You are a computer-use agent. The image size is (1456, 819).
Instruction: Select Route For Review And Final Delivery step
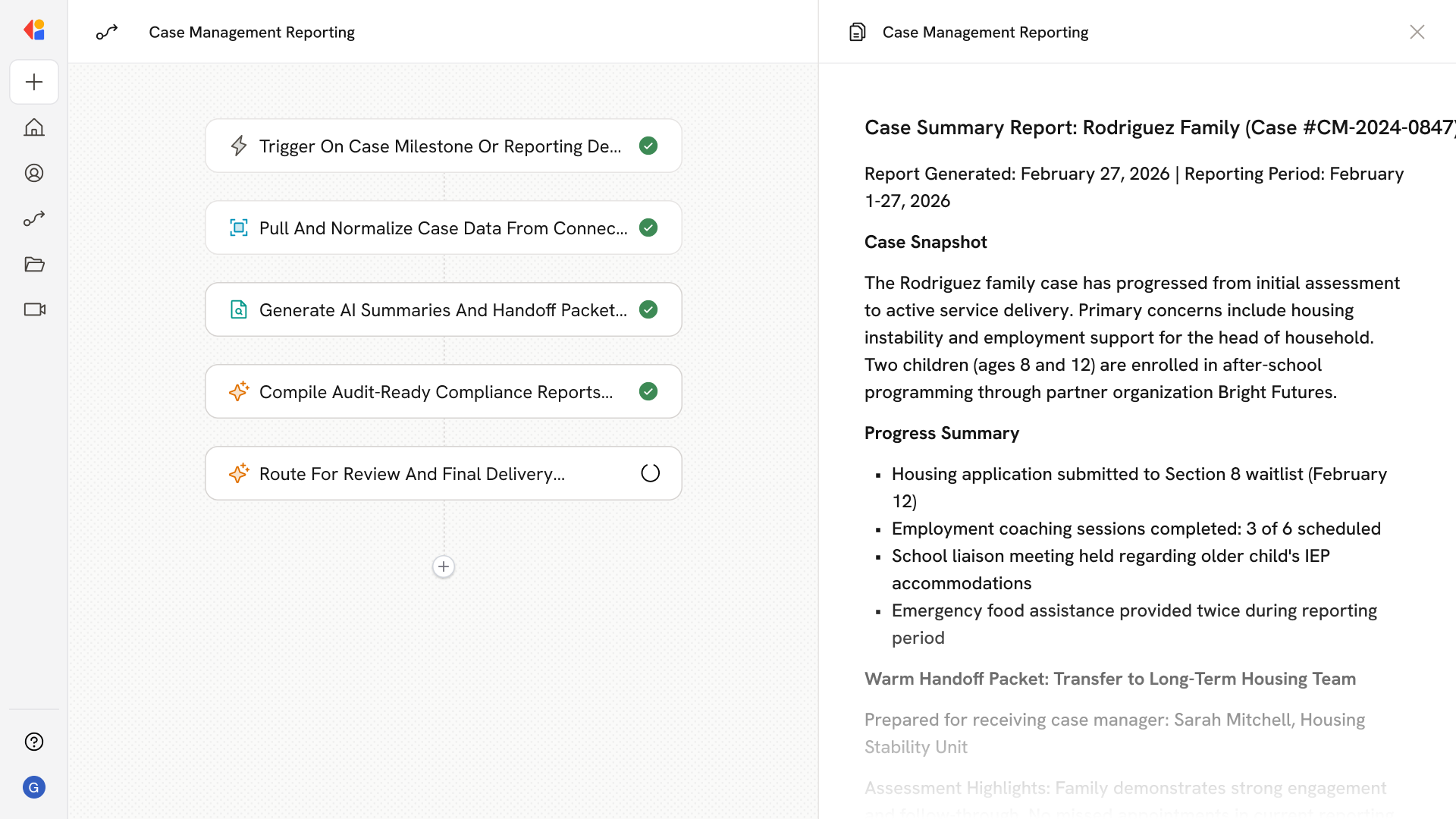(412, 474)
